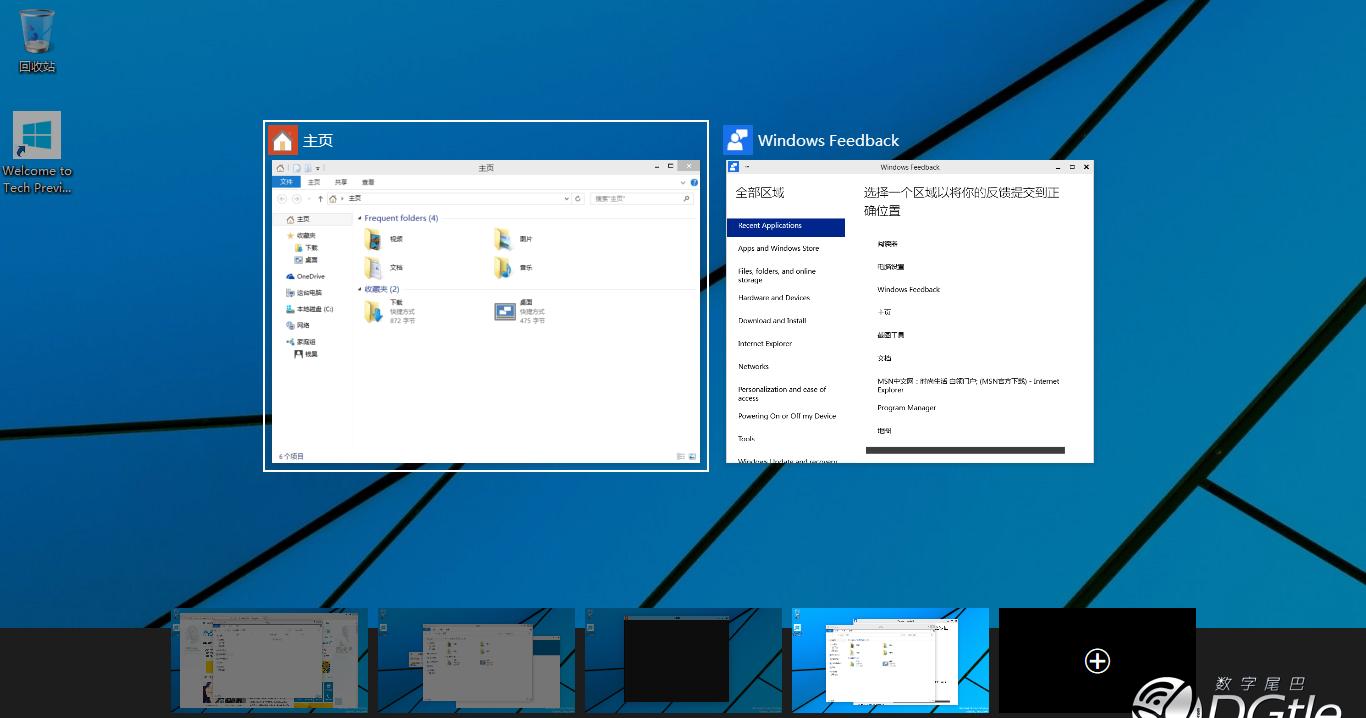Select 这台电脑 in Explorer sidebar
Viewport: 1366px width, 718px height.
(x=304, y=293)
